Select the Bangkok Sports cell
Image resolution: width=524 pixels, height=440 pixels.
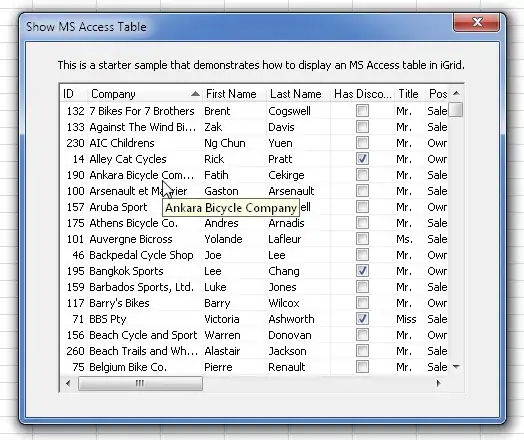click(x=145, y=271)
